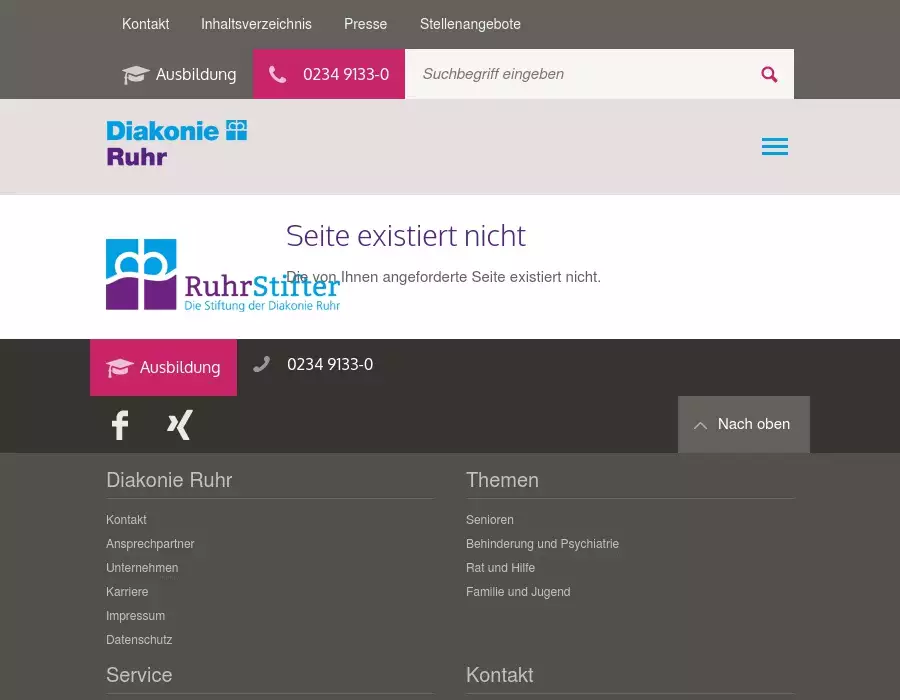Click the Ansprechpartner footer link
900x700 pixels.
click(150, 543)
